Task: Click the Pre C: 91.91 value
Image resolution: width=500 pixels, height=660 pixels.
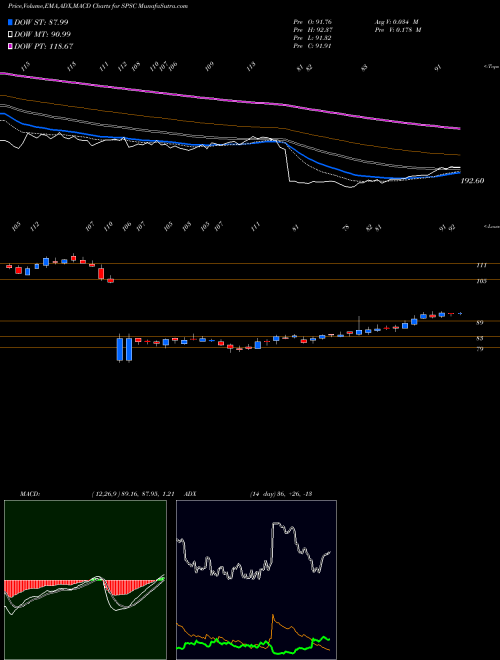Action: point(312,46)
